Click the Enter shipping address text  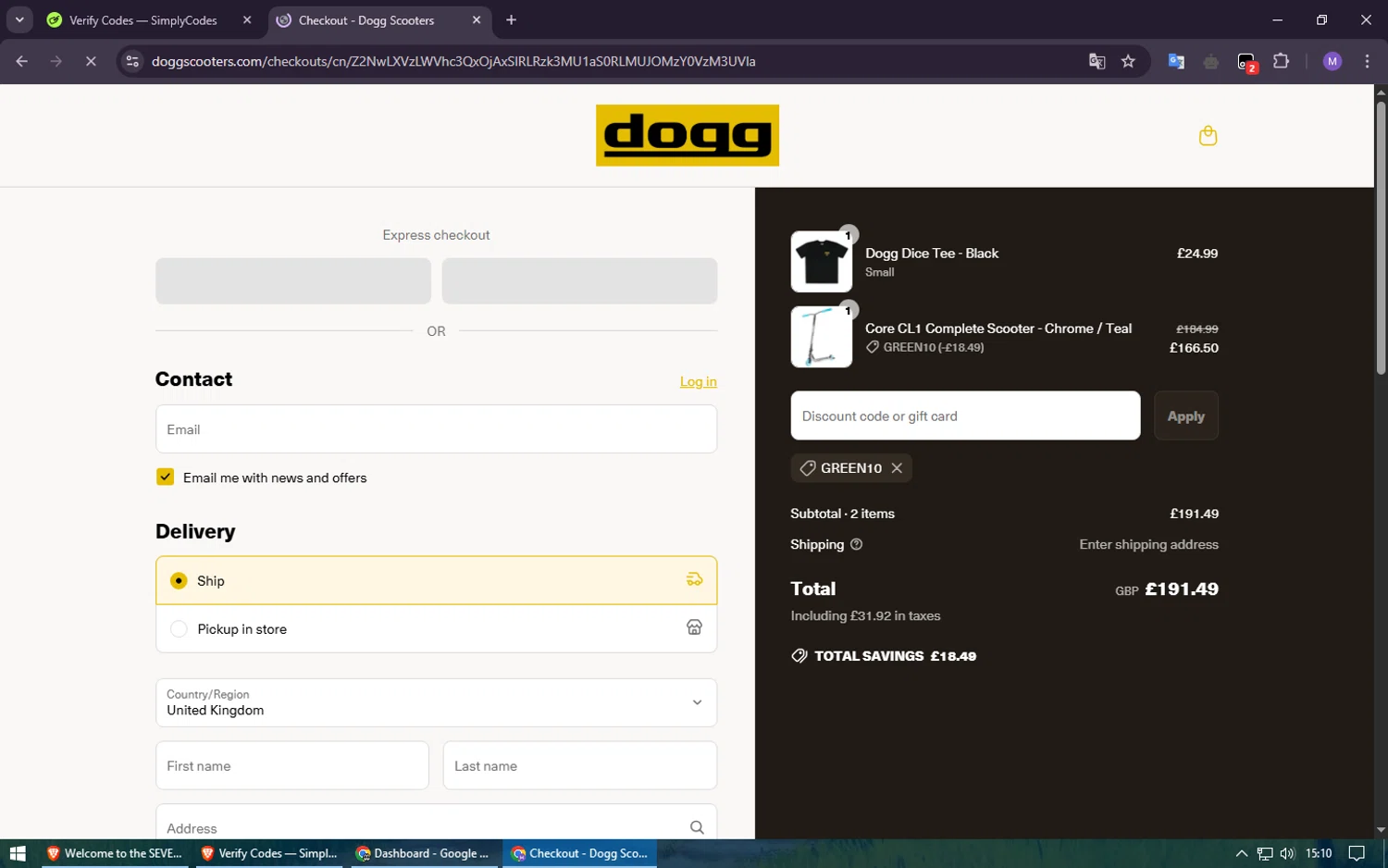(x=1149, y=544)
